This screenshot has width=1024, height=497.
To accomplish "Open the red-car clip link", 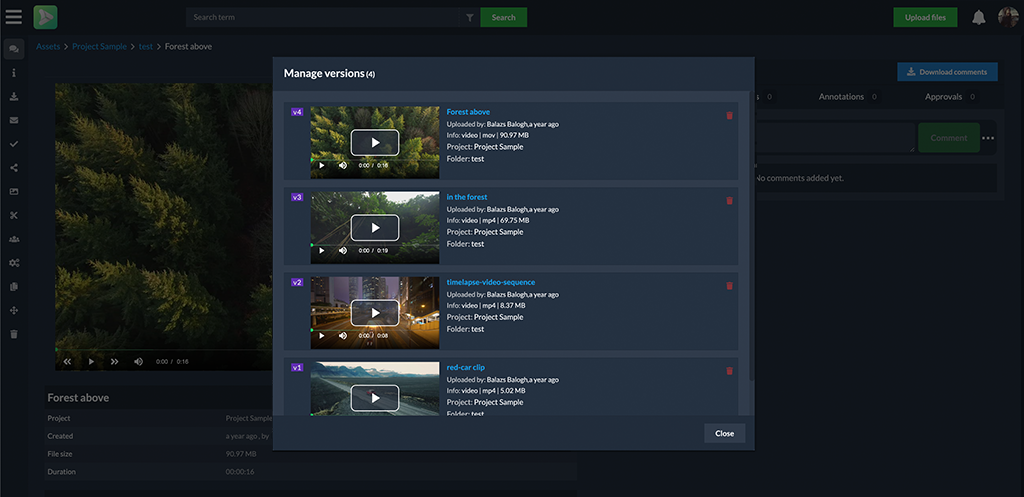I will (x=466, y=367).
